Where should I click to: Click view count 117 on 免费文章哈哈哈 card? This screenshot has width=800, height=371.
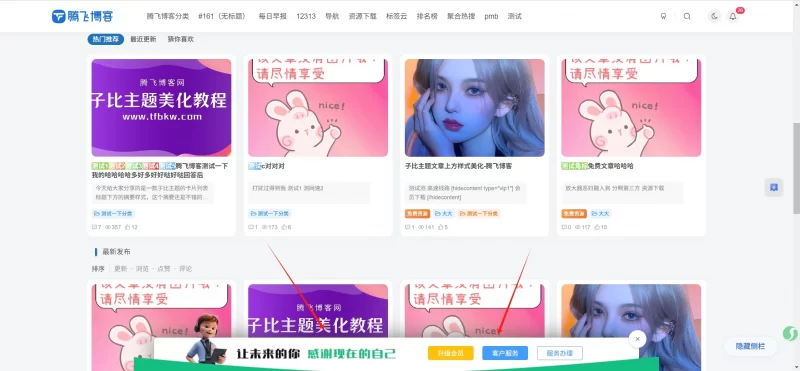(583, 227)
